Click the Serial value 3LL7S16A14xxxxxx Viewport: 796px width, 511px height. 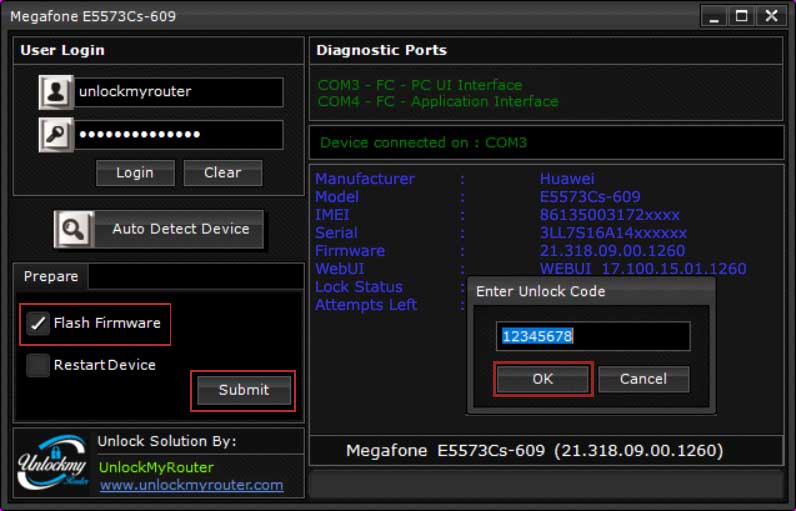tap(613, 233)
